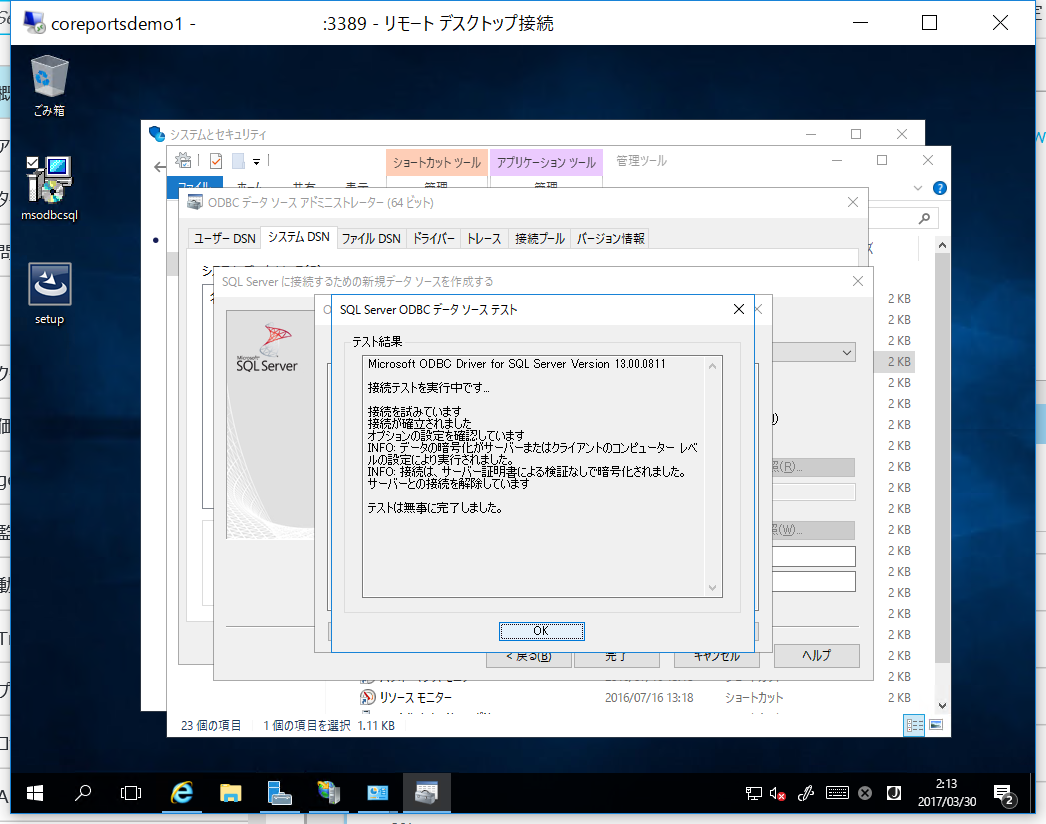Click the remote desktop title bar icon
Viewport: 1046px width, 824px height.
[x=34, y=22]
